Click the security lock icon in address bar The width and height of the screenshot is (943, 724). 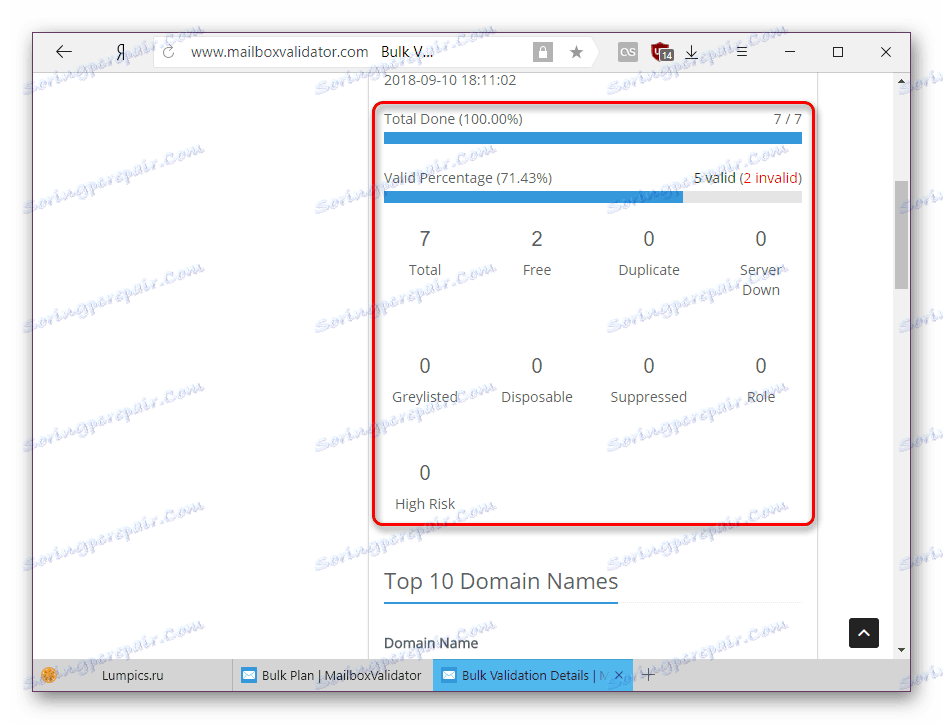542,51
